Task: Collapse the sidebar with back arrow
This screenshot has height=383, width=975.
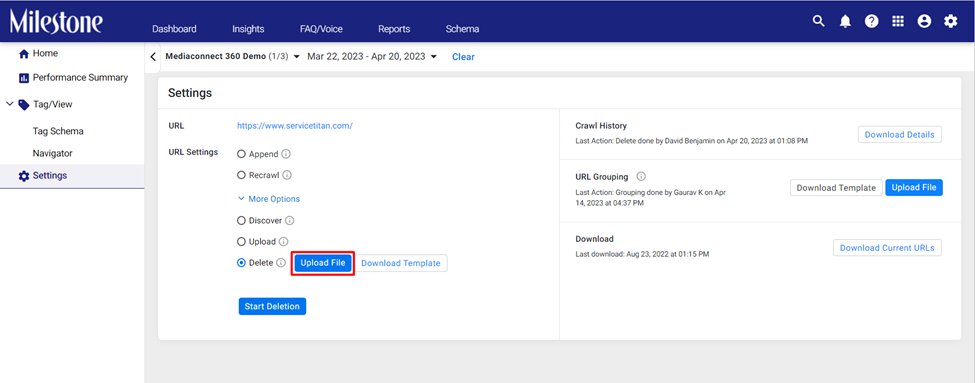Action: pos(153,57)
